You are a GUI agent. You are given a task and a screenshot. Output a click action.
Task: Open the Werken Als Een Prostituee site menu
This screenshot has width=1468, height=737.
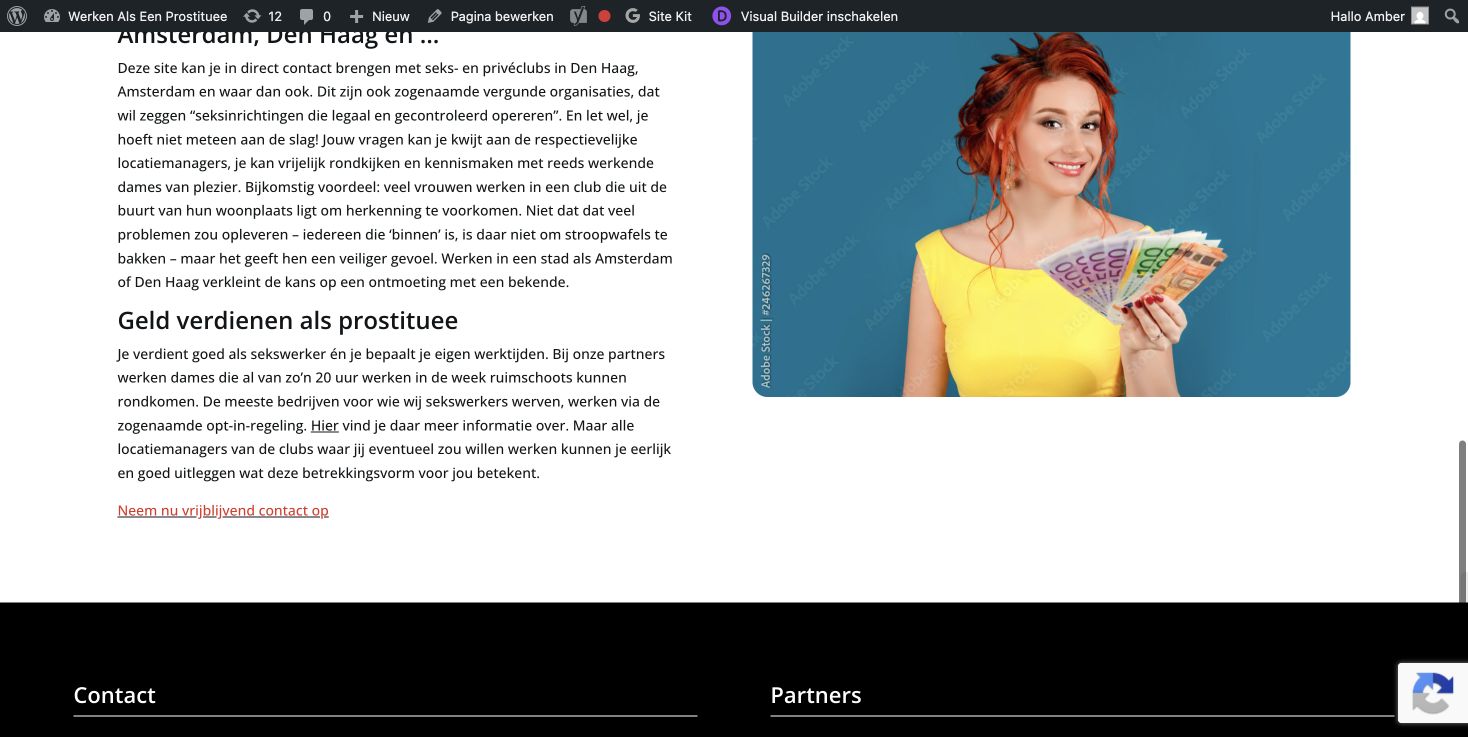point(148,16)
